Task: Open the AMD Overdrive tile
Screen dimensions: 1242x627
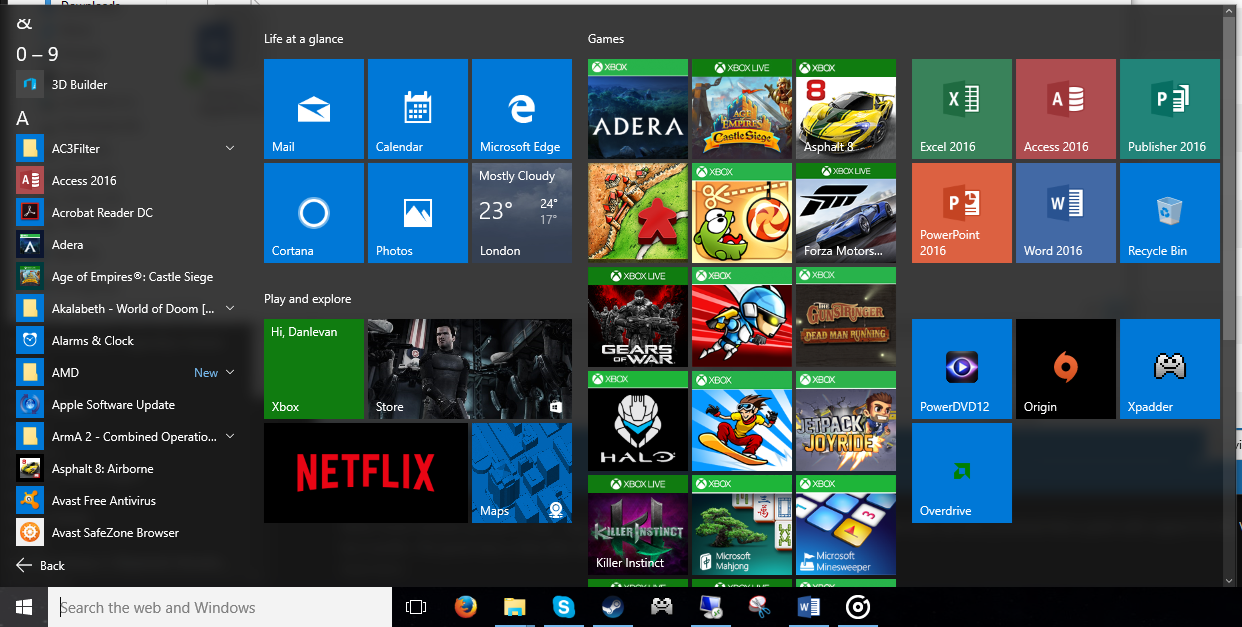Action: [962, 473]
